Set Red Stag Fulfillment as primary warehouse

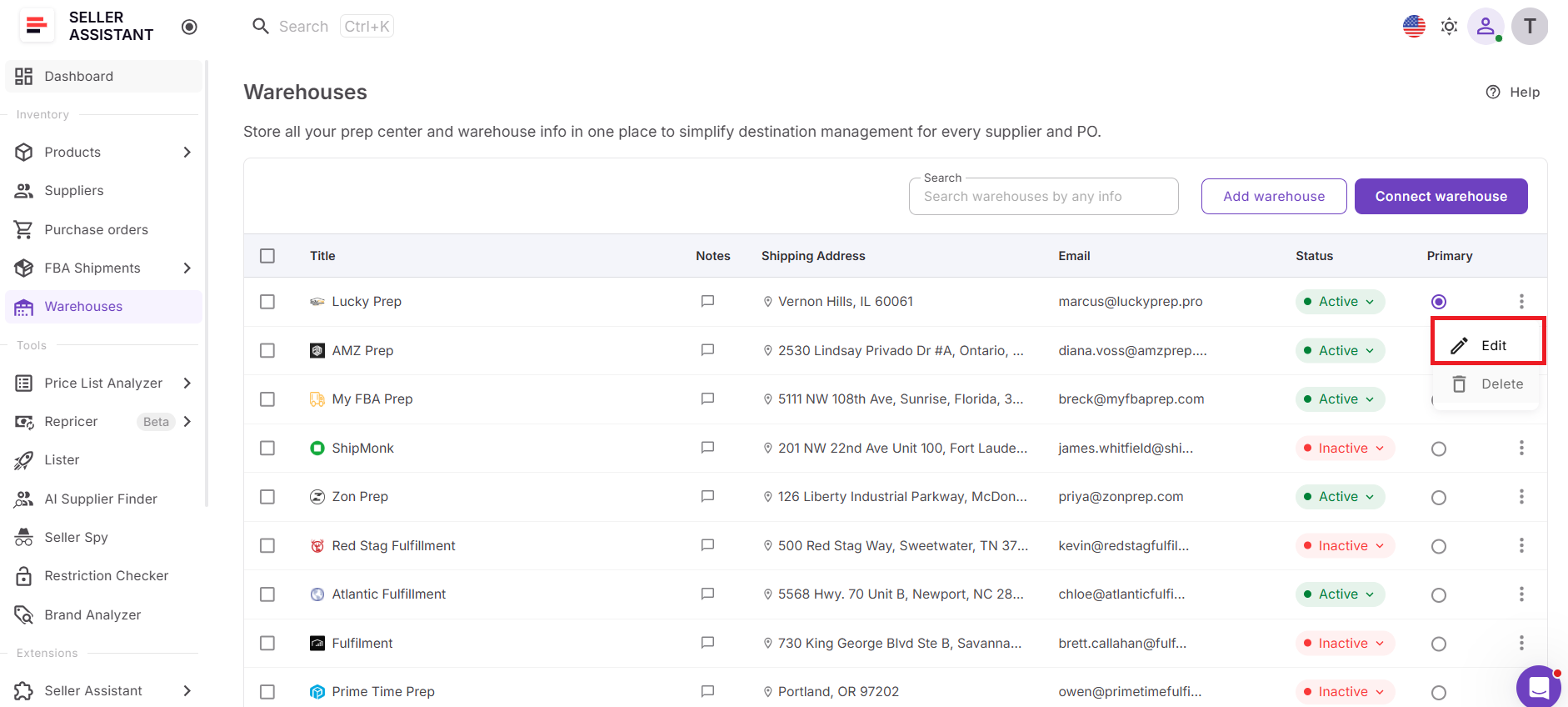tap(1439, 546)
